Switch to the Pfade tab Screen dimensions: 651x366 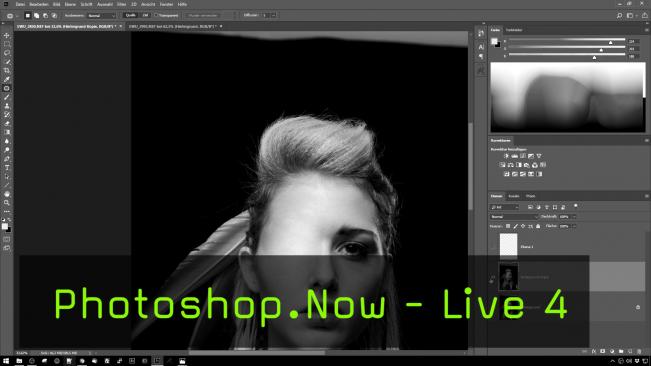click(531, 196)
